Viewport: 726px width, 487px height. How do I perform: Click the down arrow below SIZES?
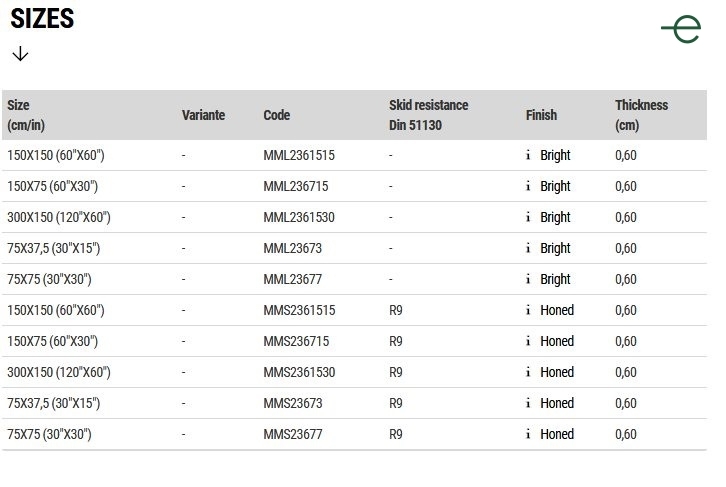coord(20,54)
